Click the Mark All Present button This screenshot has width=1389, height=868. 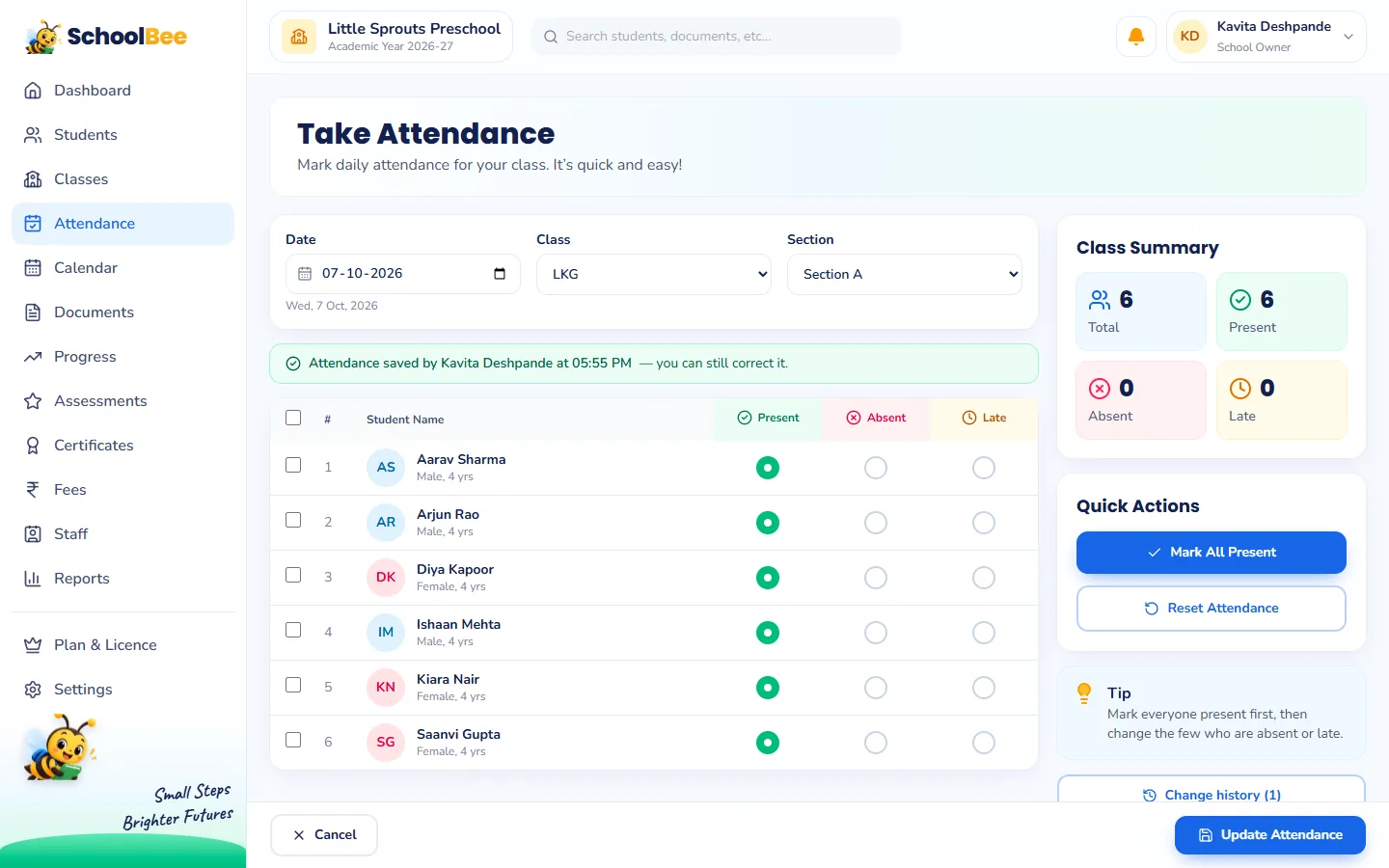click(x=1212, y=553)
